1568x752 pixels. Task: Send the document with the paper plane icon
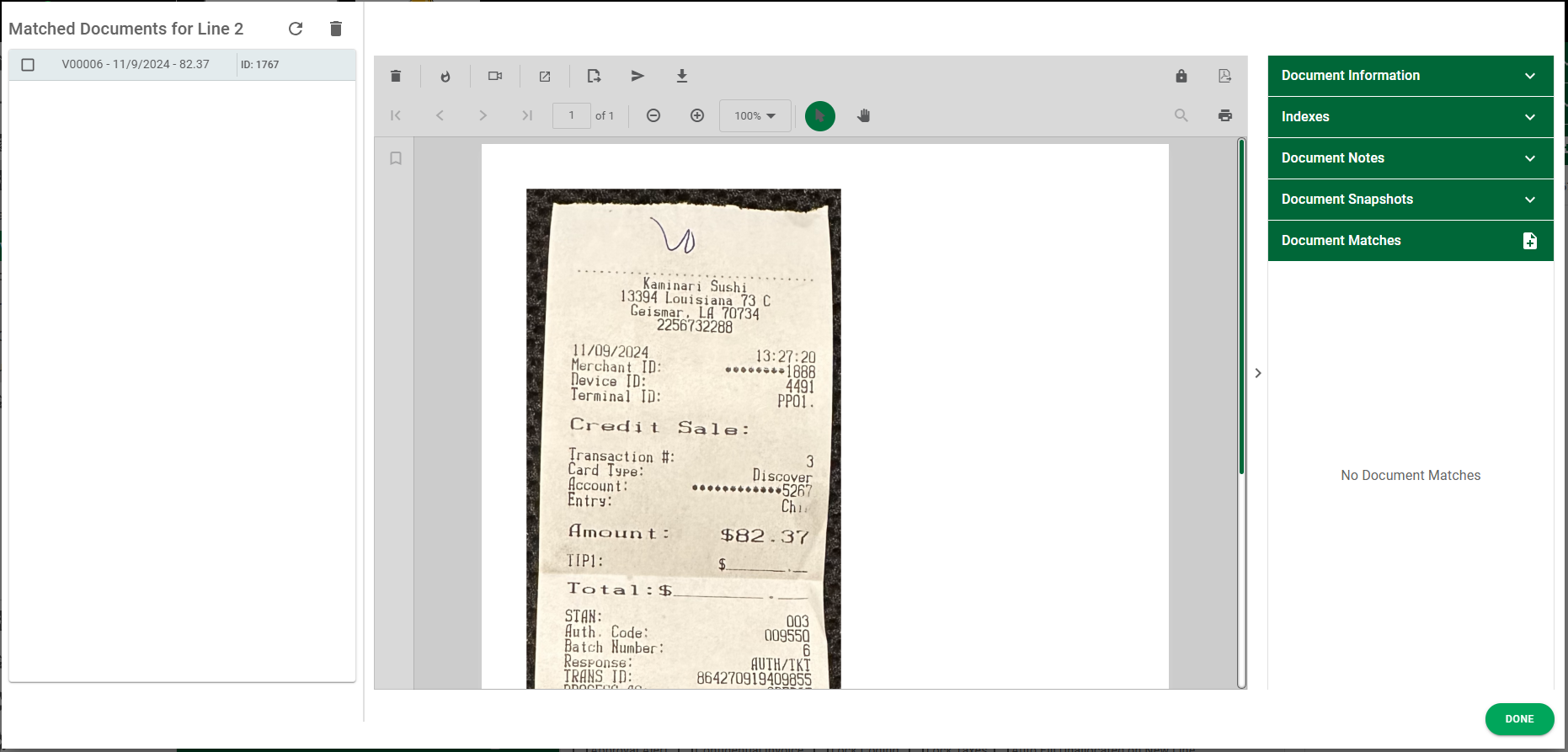click(x=637, y=76)
